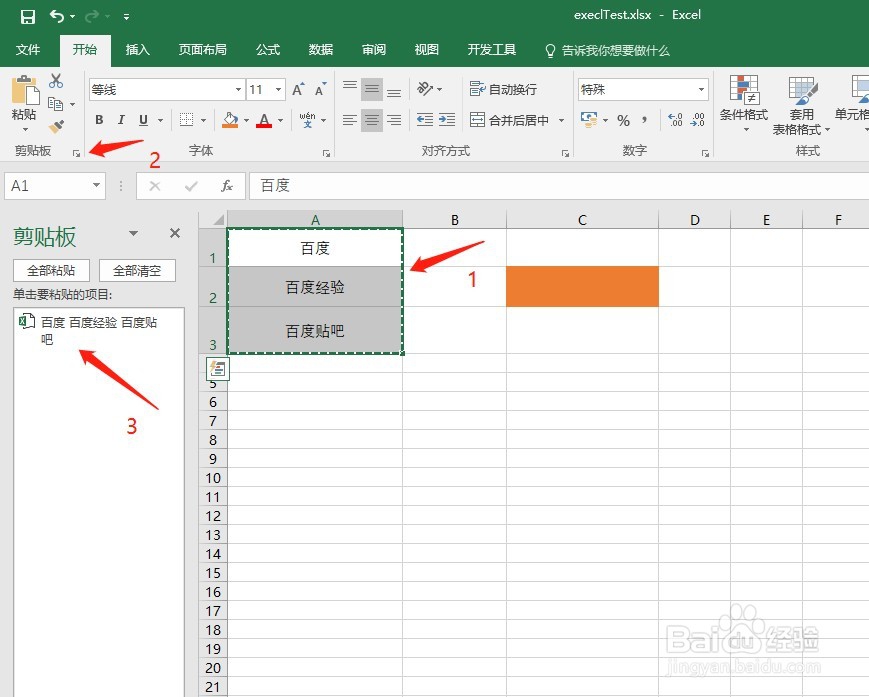869x697 pixels.
Task: Open the 对齐方式 dialog launcher
Action: pyautogui.click(x=565, y=153)
